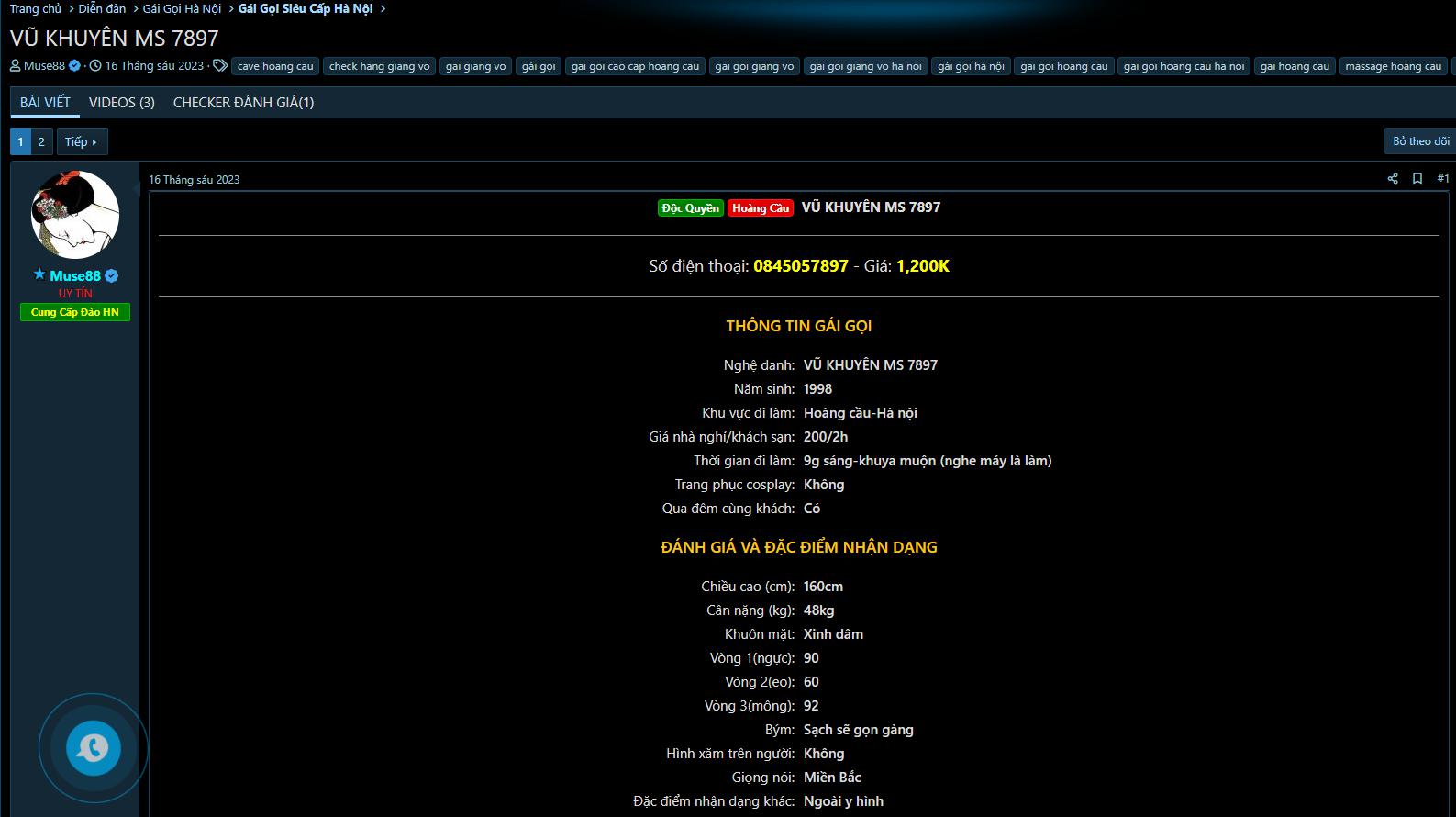
Task: Switch to the VIDEOS (3) tab
Action: [x=121, y=103]
